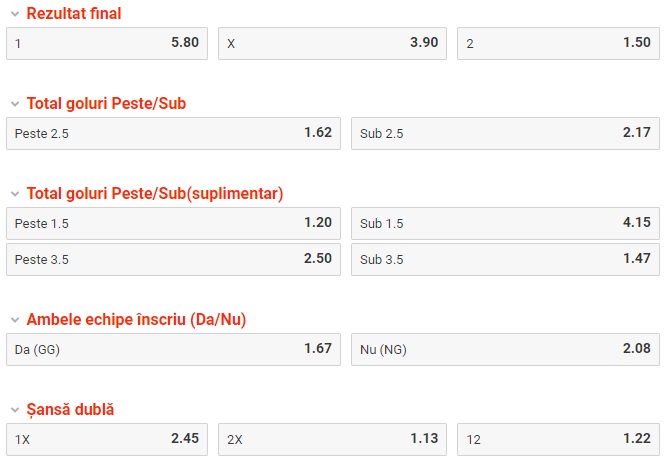Viewport: 669px width, 465px height.
Task: Select double chance 1X at 2.45
Action: click(107, 439)
